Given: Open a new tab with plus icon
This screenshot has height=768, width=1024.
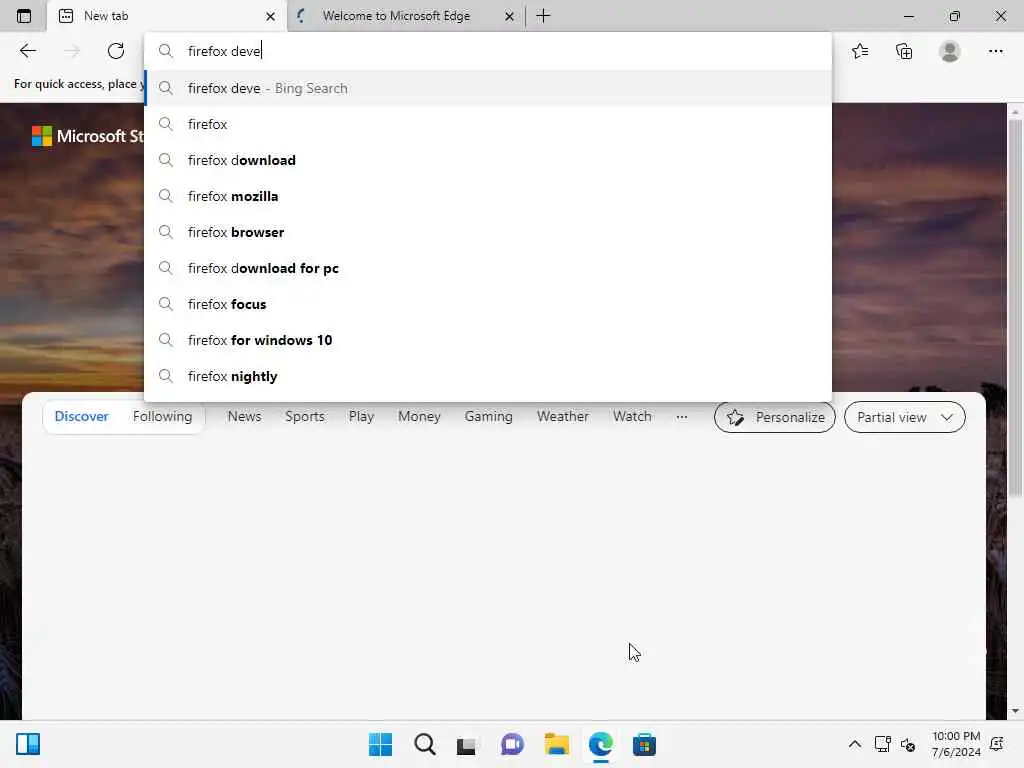Looking at the screenshot, I should (x=543, y=16).
